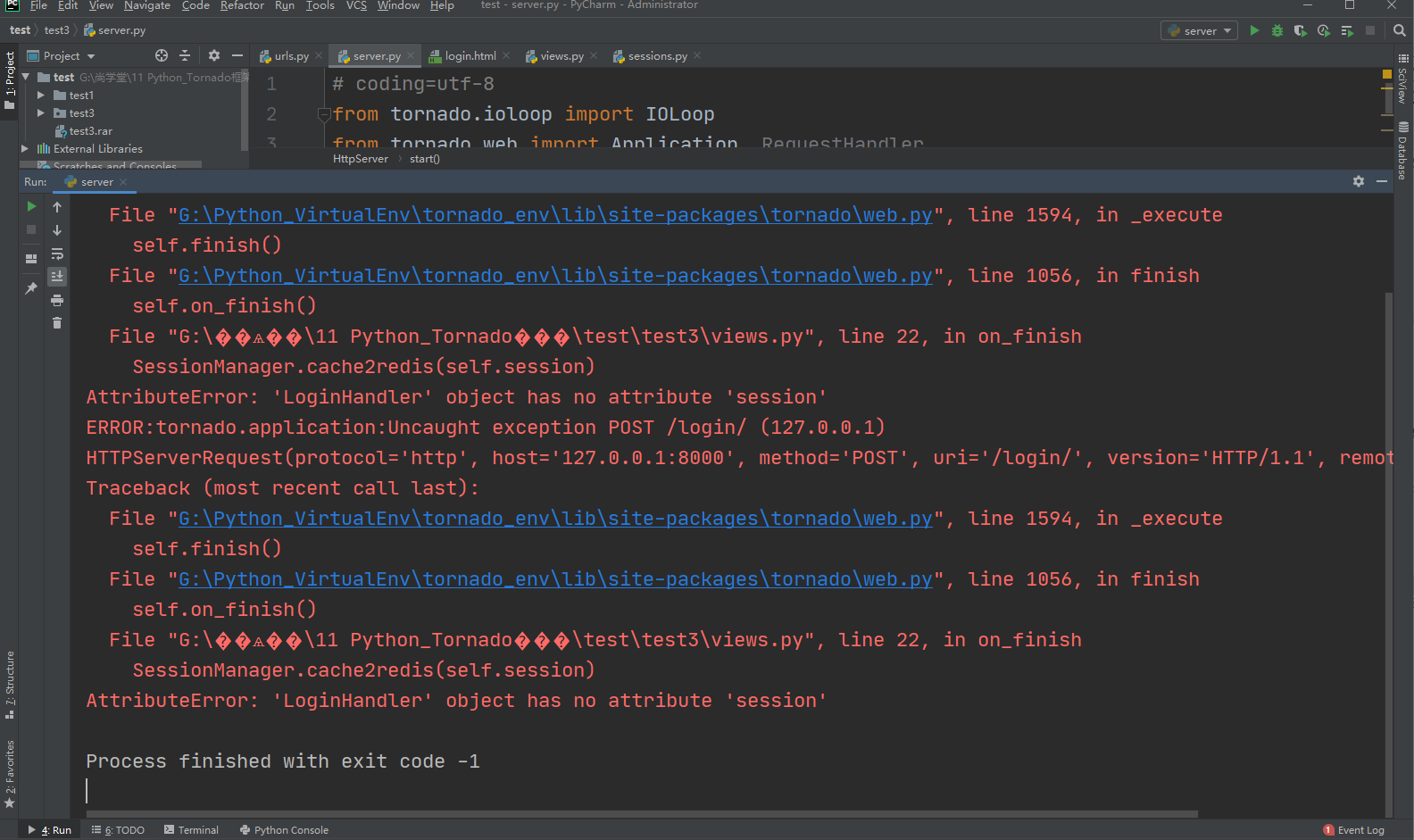
Task: Collapse the test root folder
Action: (x=27, y=77)
